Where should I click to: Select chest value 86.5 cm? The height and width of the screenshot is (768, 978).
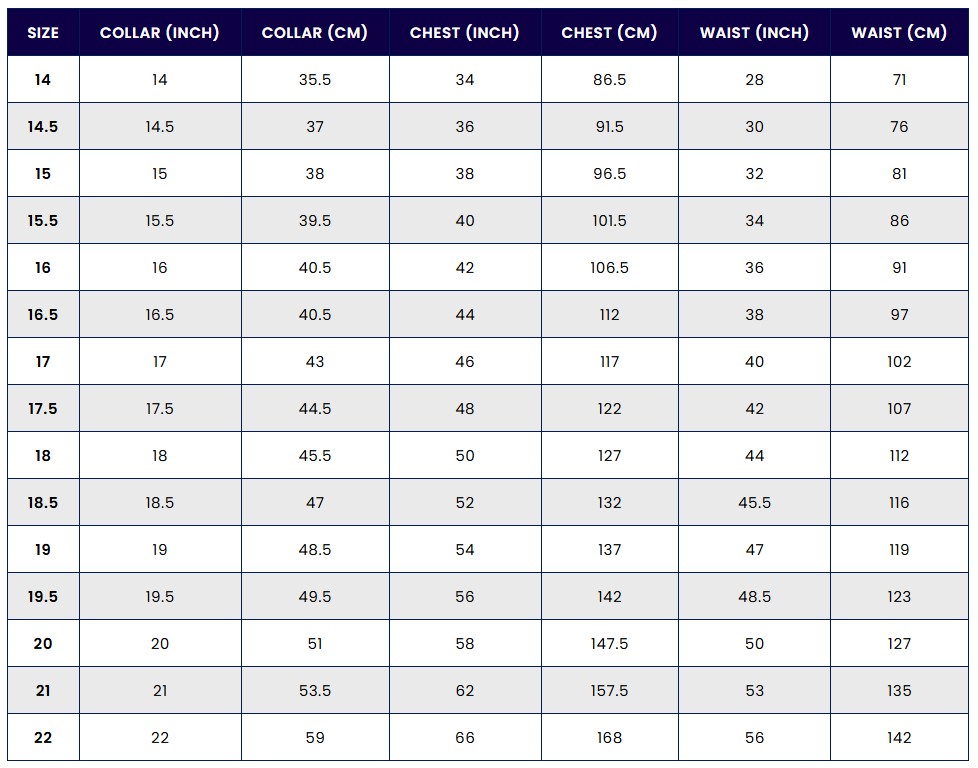609,80
